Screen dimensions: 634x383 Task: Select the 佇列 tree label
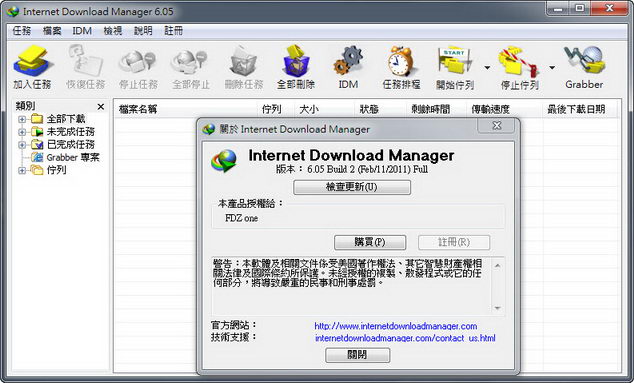pos(57,170)
